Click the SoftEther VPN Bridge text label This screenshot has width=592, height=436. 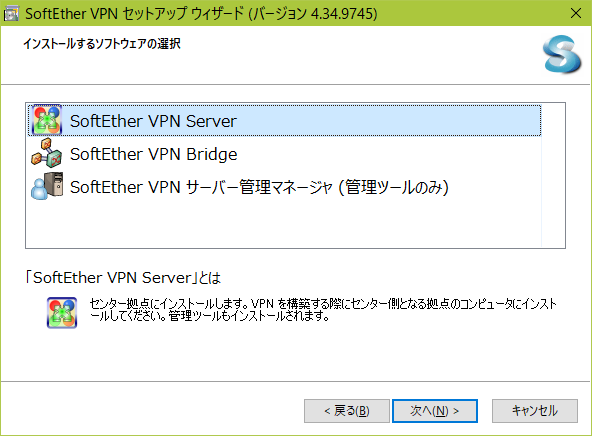(154, 154)
